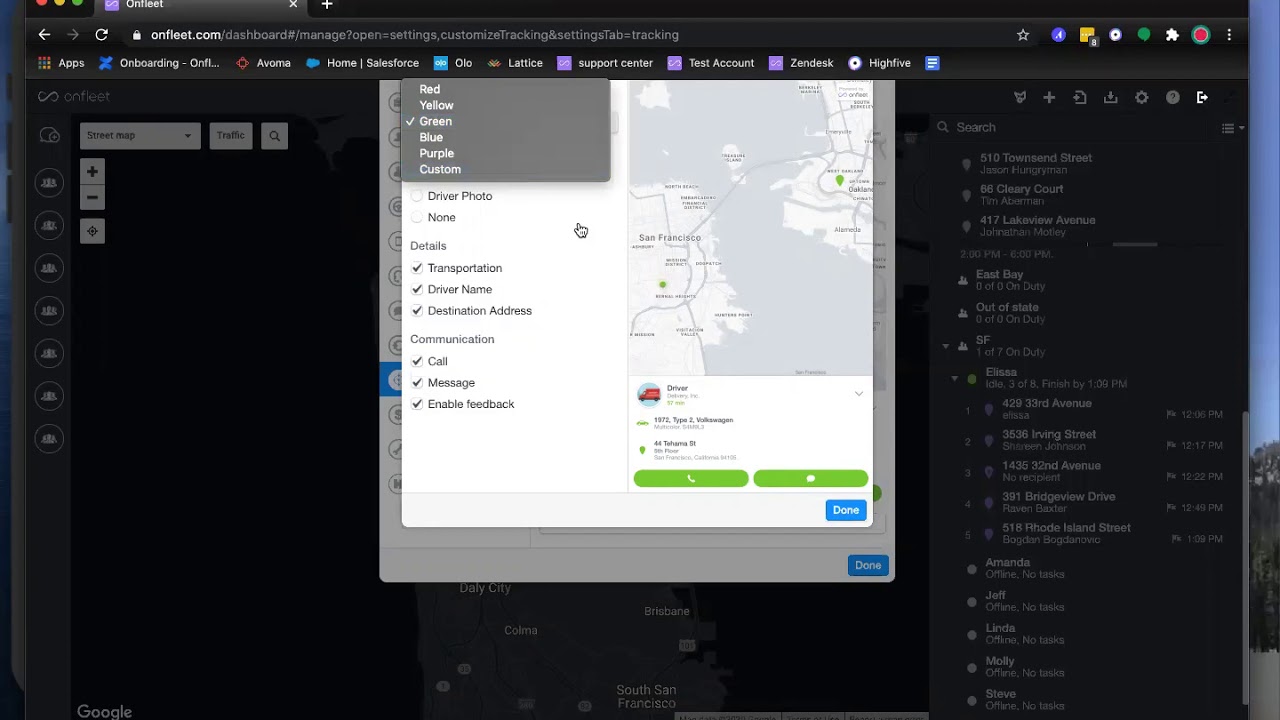
Task: Click the Onfleet logo in the dashboard header
Action: 74,97
